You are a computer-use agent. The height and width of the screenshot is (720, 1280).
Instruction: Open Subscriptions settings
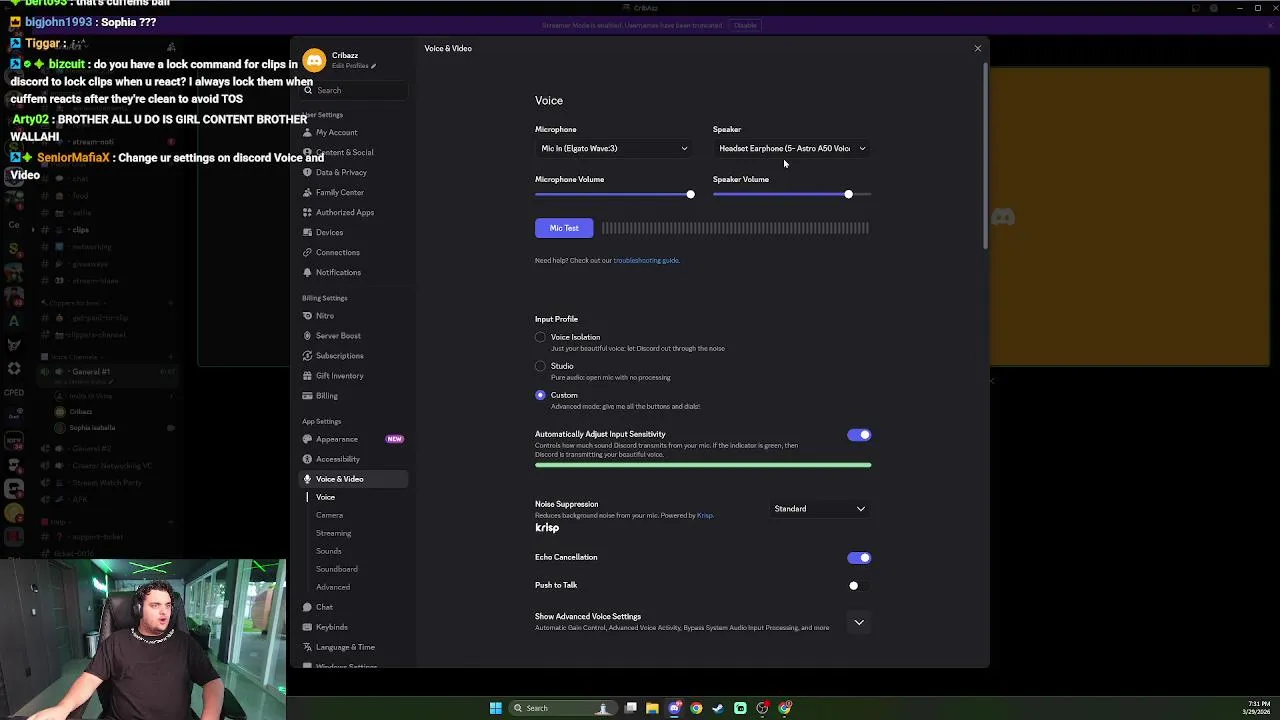353,356
